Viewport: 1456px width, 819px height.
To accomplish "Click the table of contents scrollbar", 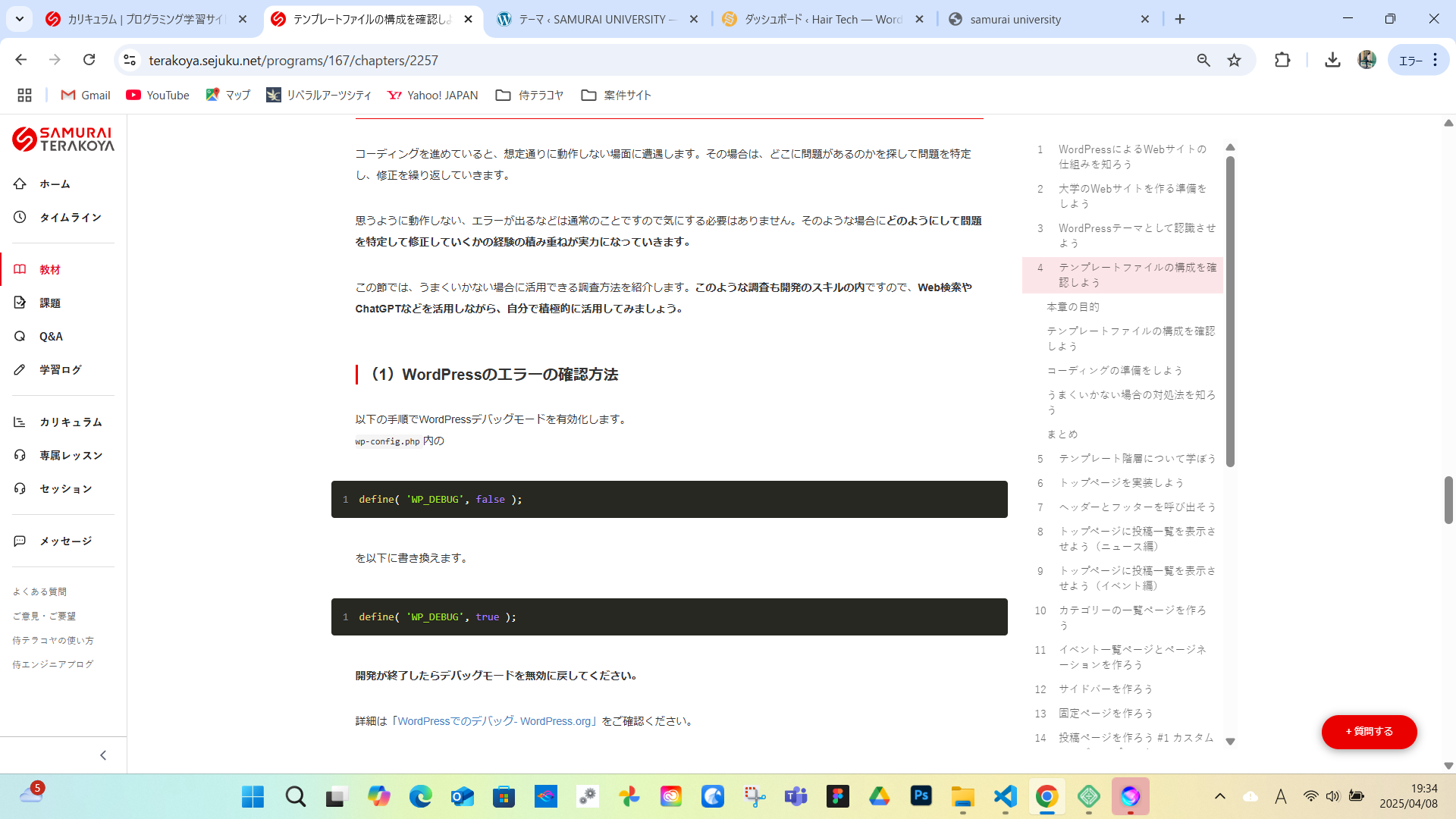I will point(1230,311).
